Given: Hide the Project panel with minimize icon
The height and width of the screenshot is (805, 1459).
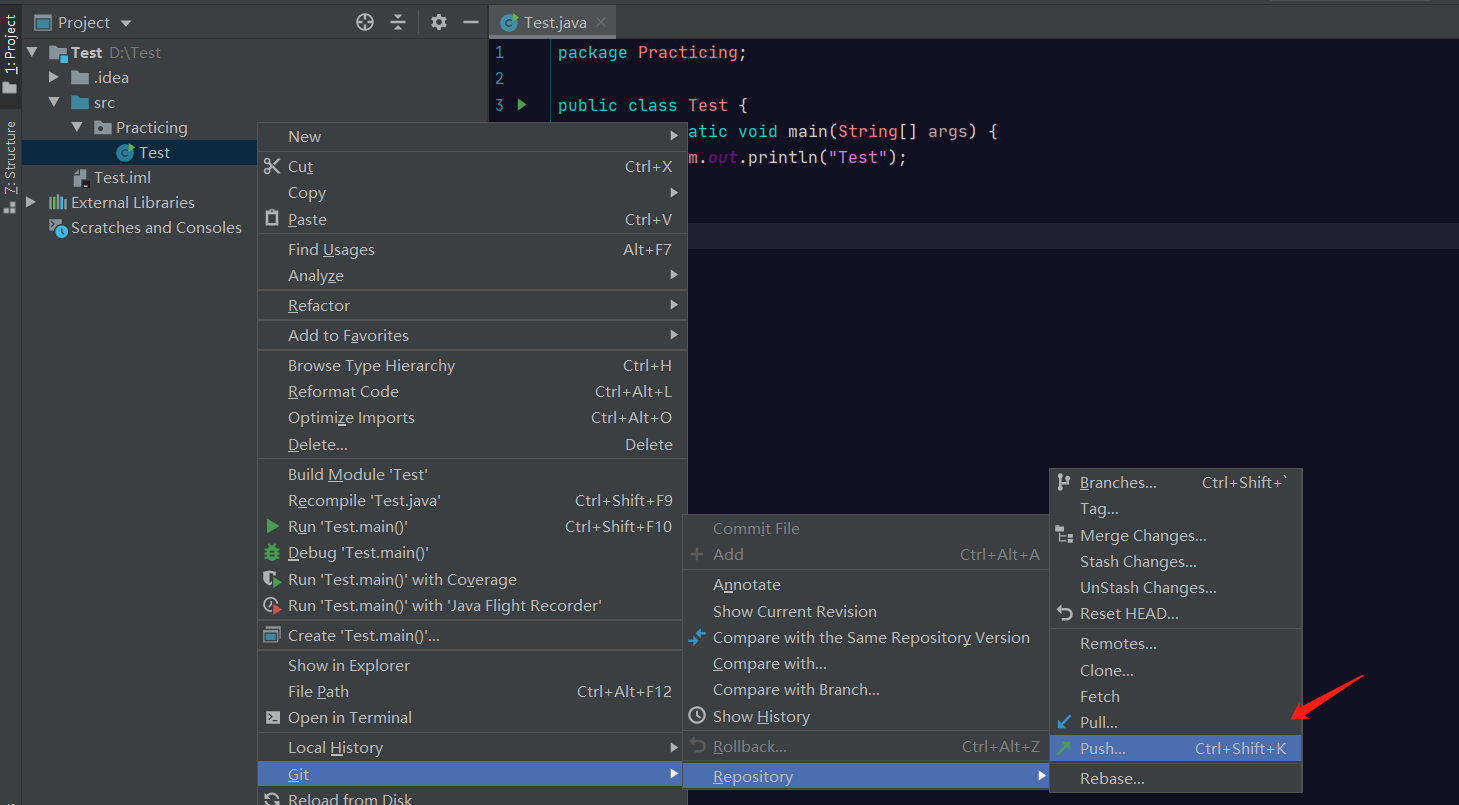Looking at the screenshot, I should (471, 22).
